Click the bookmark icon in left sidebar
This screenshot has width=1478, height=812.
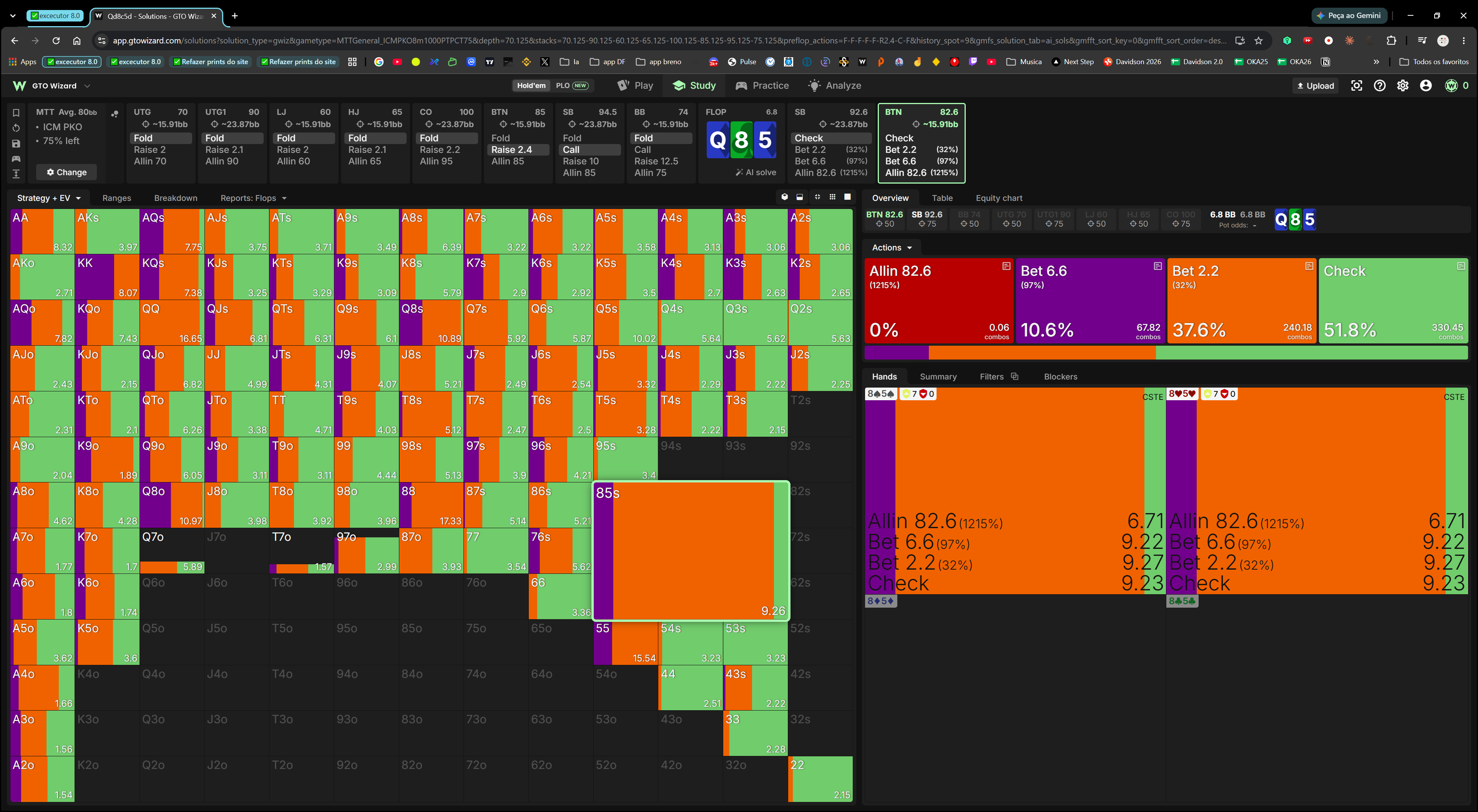point(16,113)
